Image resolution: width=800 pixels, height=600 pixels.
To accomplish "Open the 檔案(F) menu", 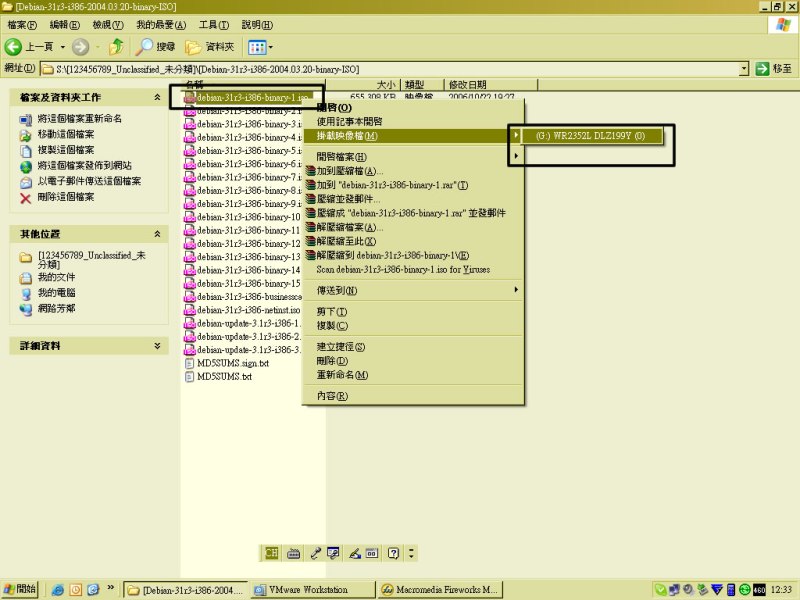I will [x=22, y=24].
